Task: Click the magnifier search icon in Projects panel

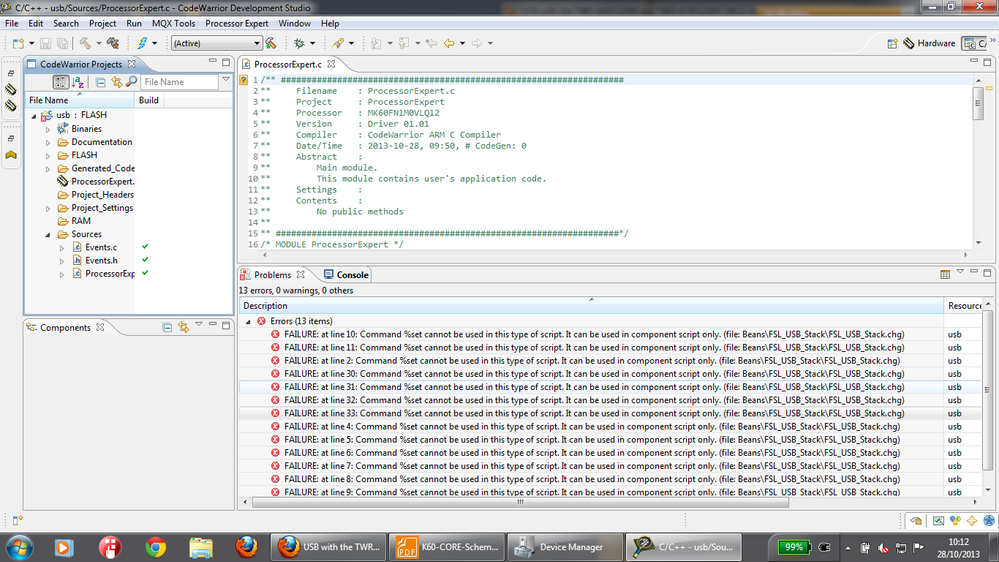Action: point(131,82)
